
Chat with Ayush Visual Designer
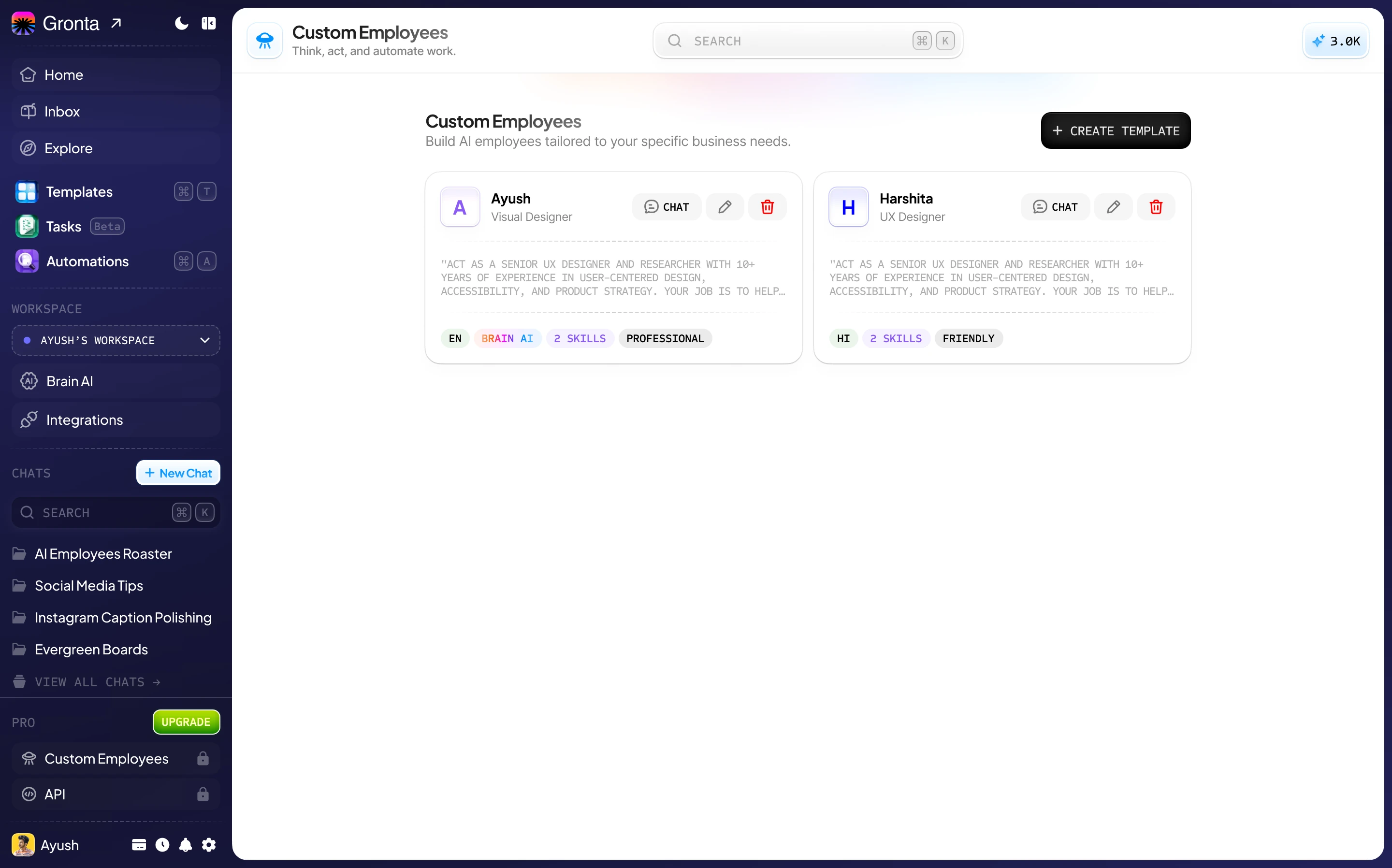pos(667,207)
